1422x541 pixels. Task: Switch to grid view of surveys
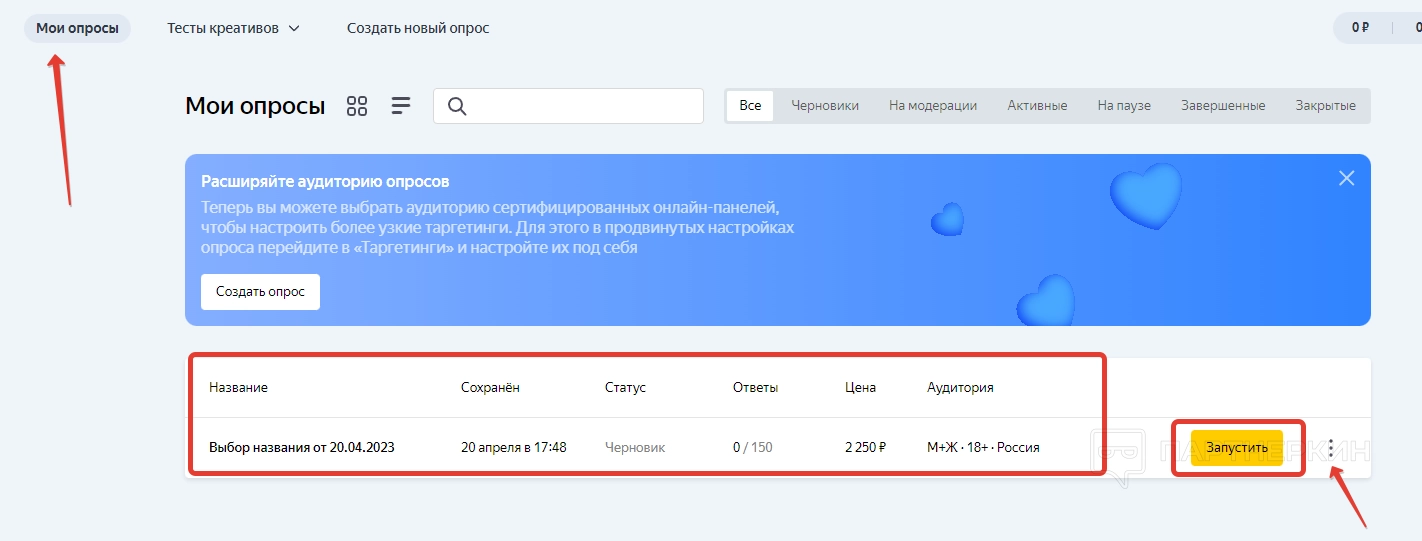357,106
